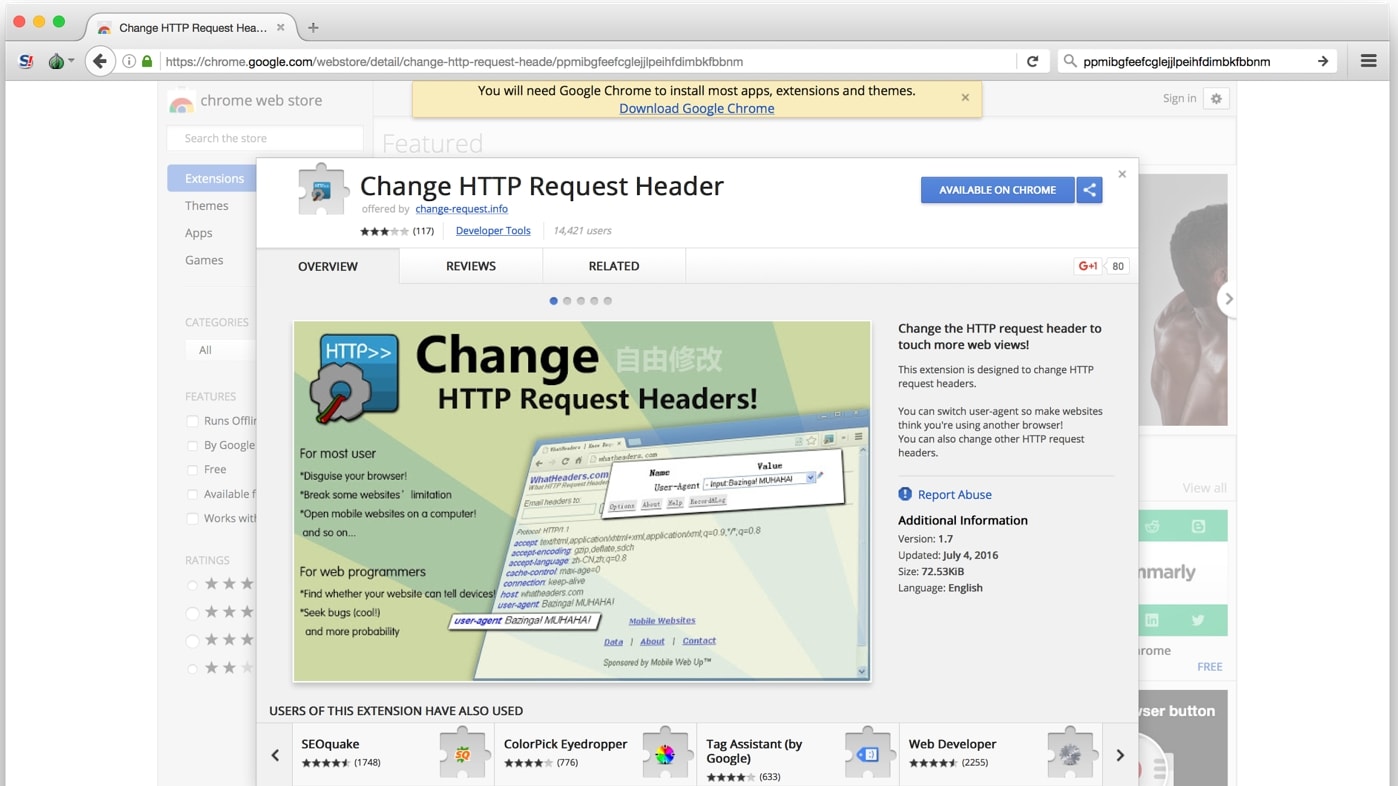The image size is (1398, 786).
Task: Dismiss the yellow Google Chrome notice banner
Action: pyautogui.click(x=965, y=98)
